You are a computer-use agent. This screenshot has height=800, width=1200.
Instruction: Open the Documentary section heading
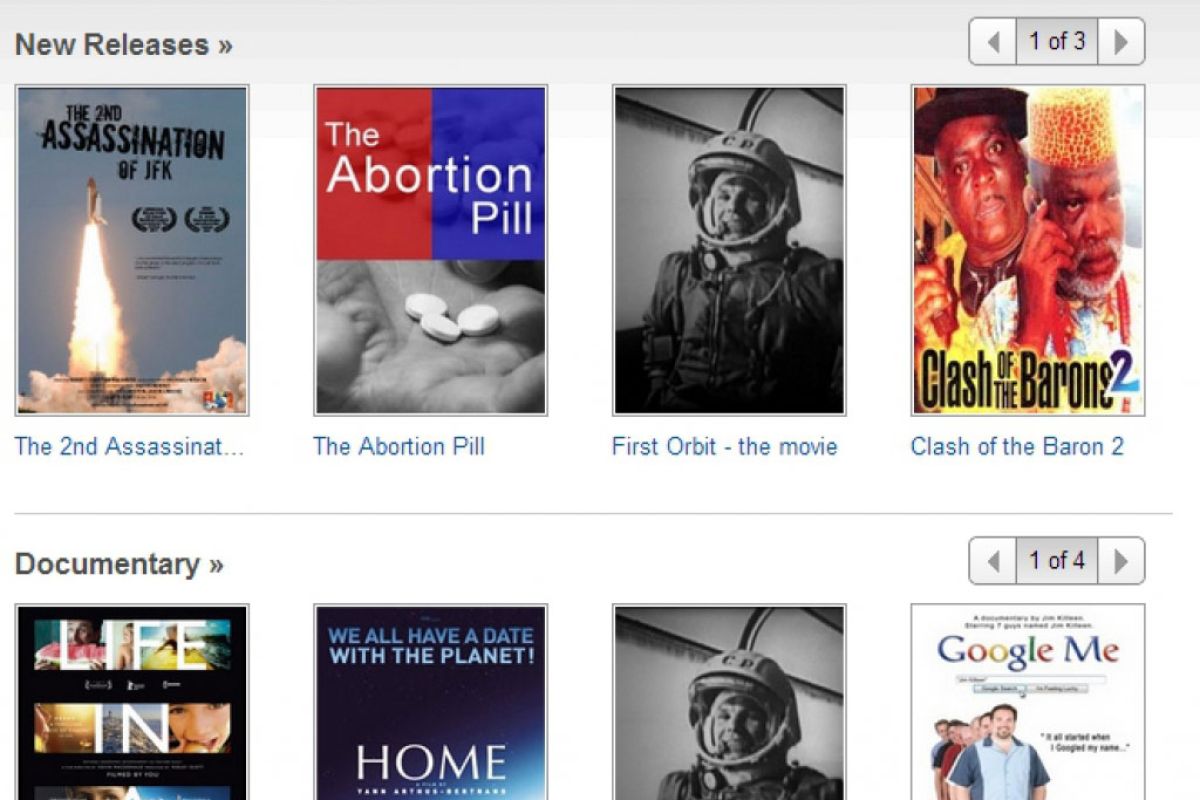(119, 564)
